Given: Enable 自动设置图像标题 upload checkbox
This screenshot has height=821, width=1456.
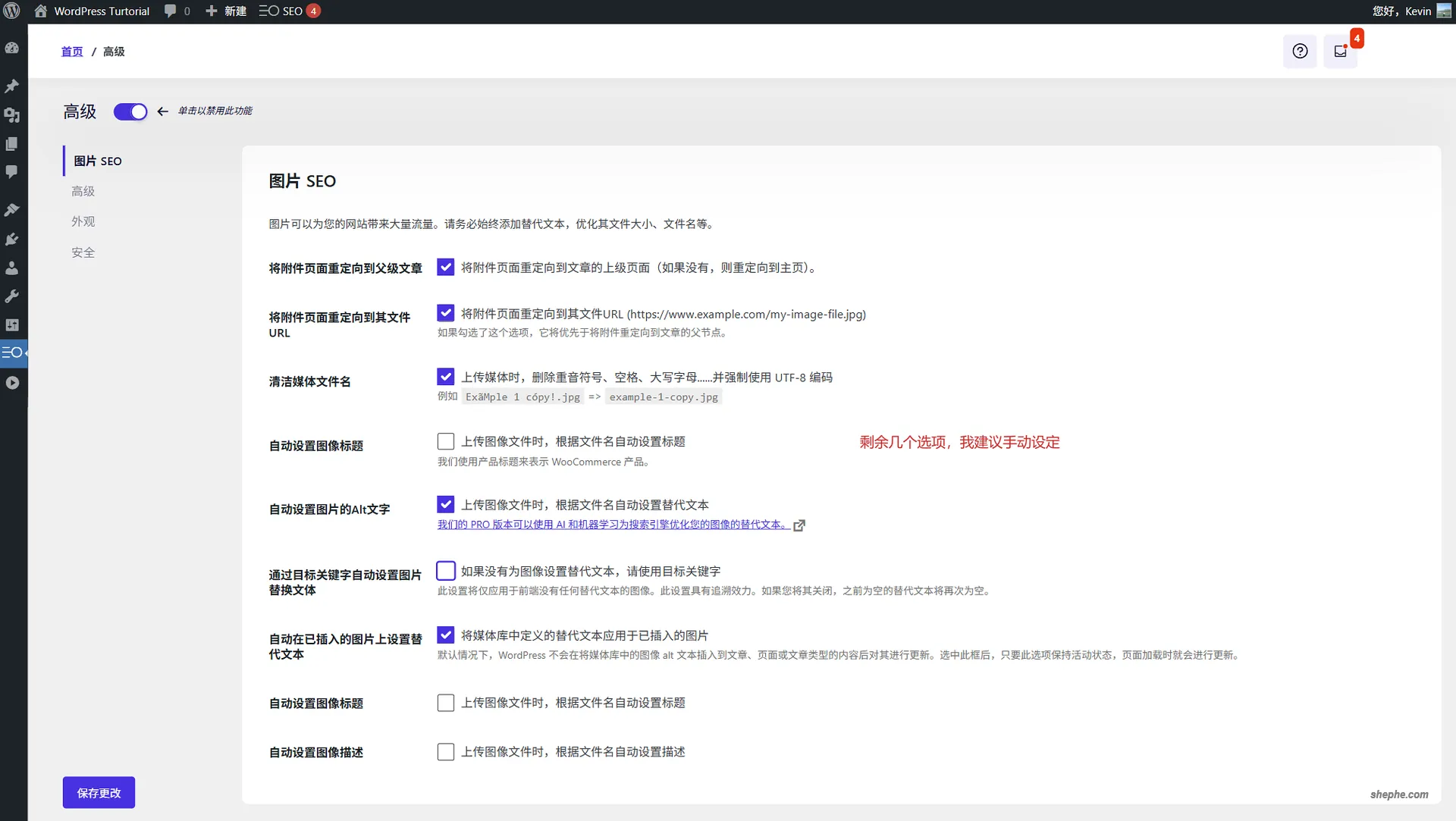Looking at the screenshot, I should tap(445, 440).
